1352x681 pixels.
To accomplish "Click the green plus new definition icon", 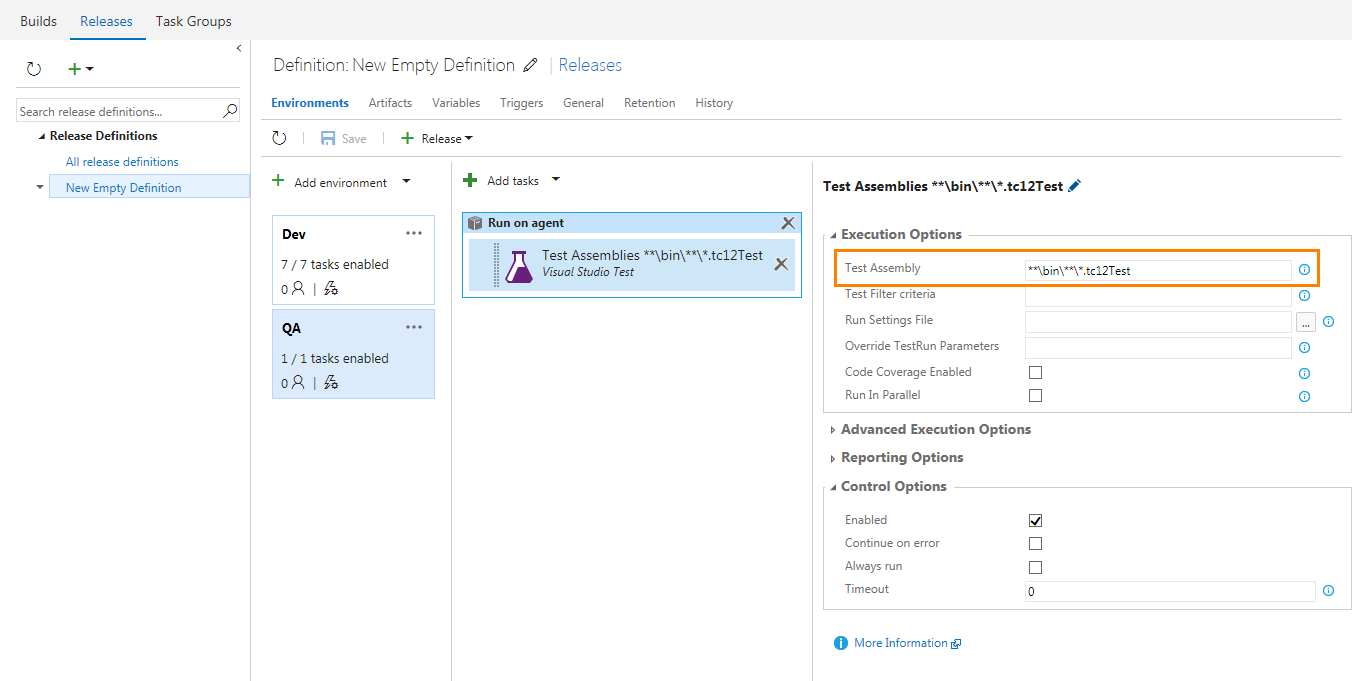I will [x=74, y=69].
